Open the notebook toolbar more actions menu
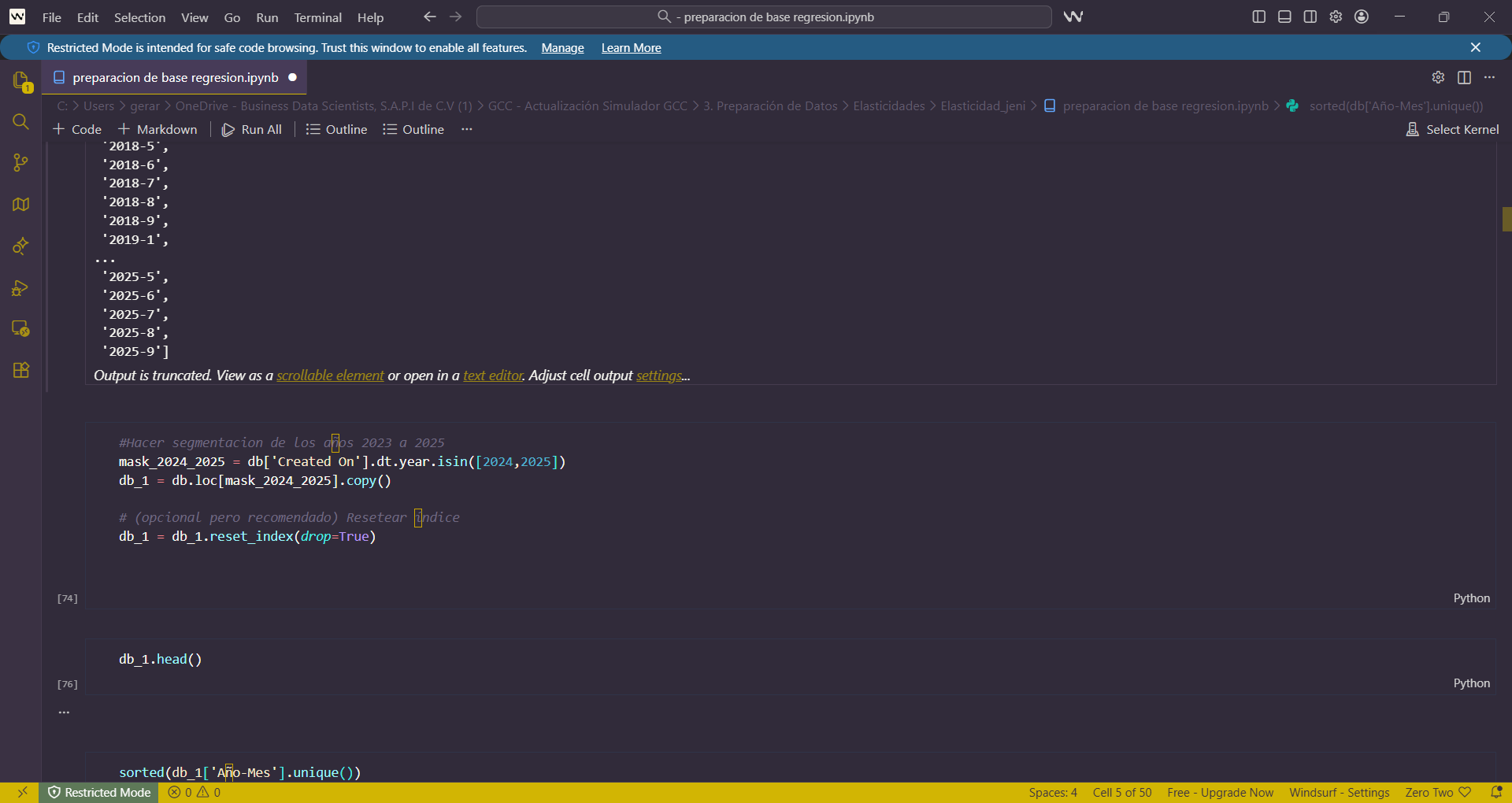 [x=467, y=129]
